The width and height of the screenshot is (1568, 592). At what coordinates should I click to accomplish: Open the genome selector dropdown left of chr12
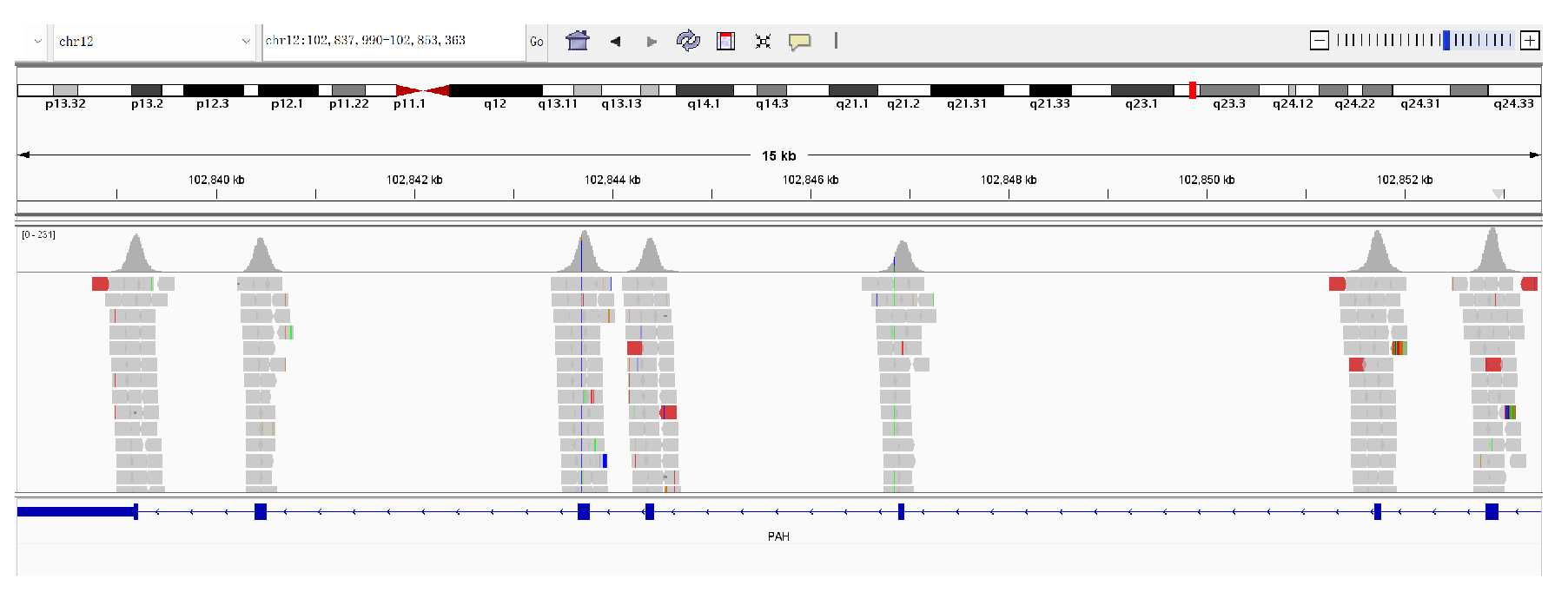37,41
